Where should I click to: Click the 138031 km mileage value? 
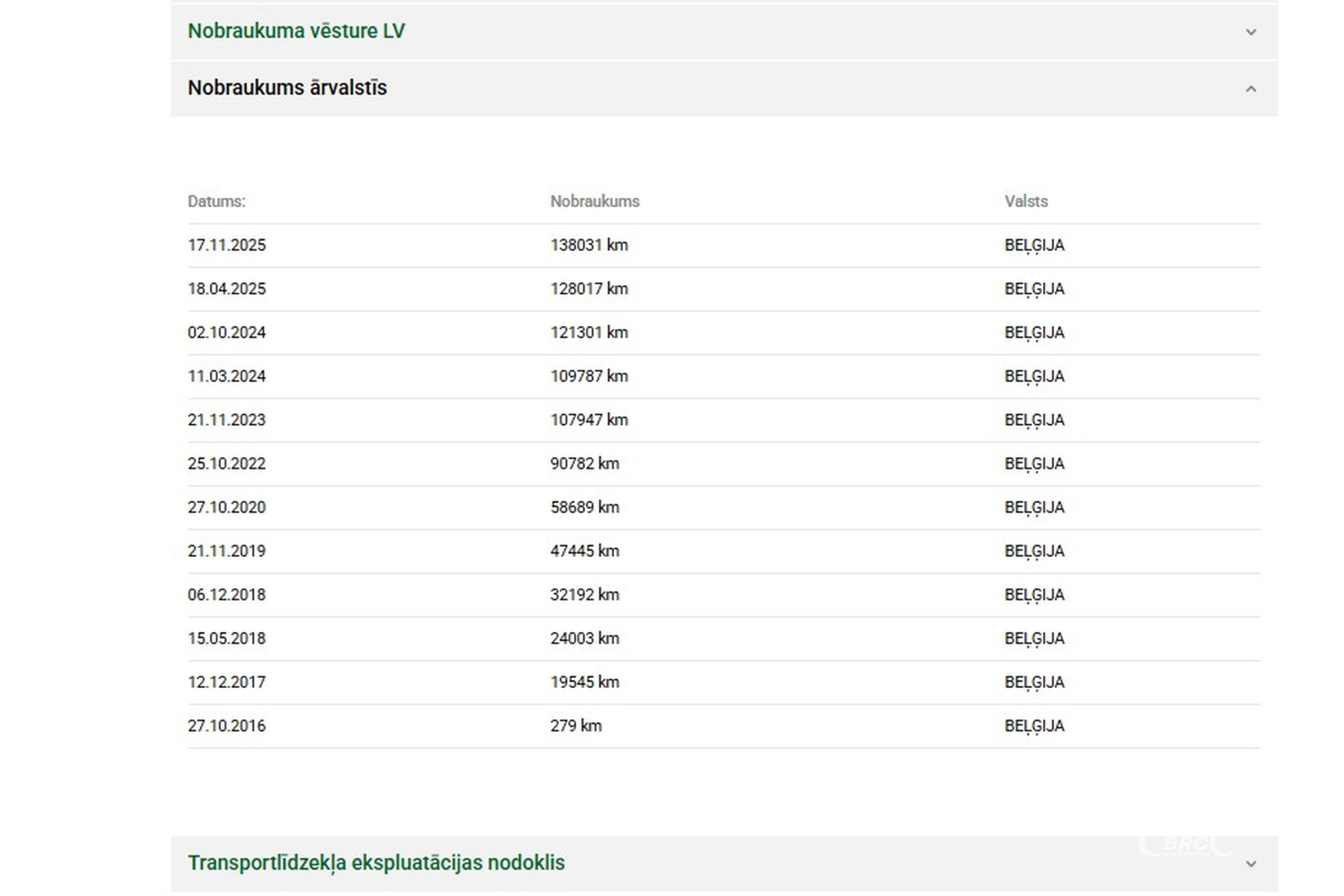pos(588,245)
